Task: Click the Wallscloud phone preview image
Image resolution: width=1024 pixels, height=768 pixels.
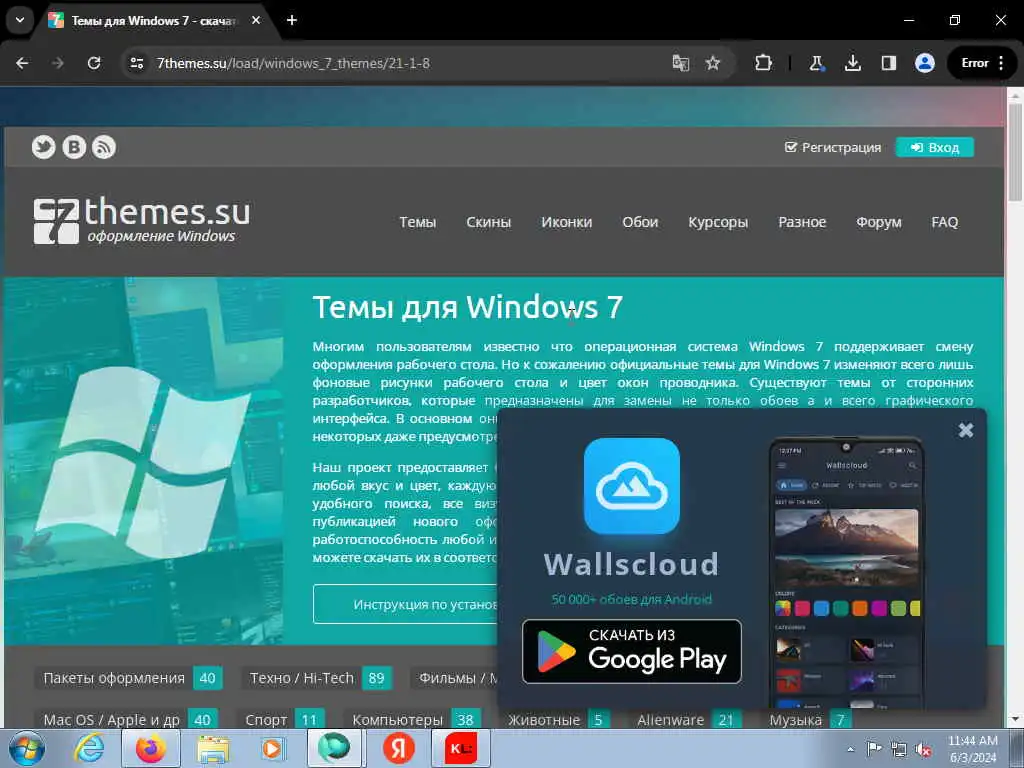Action: pos(846,572)
